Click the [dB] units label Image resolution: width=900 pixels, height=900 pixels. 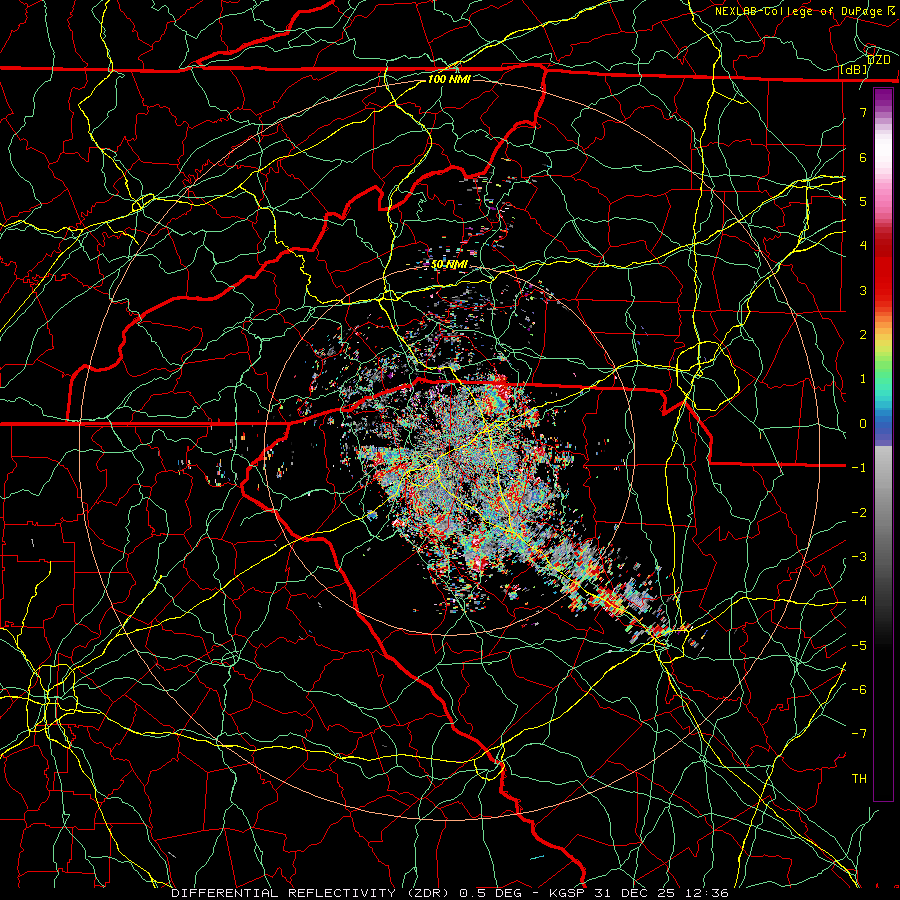[854, 70]
